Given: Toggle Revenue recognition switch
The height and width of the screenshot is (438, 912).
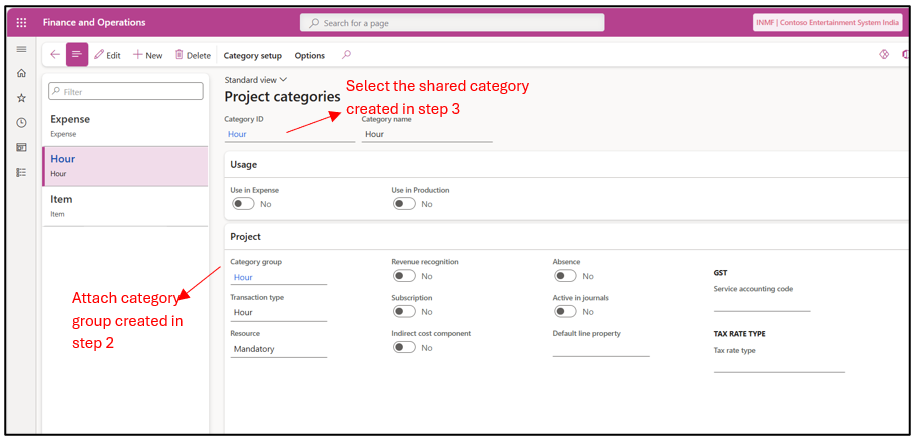Looking at the screenshot, I should click(404, 276).
